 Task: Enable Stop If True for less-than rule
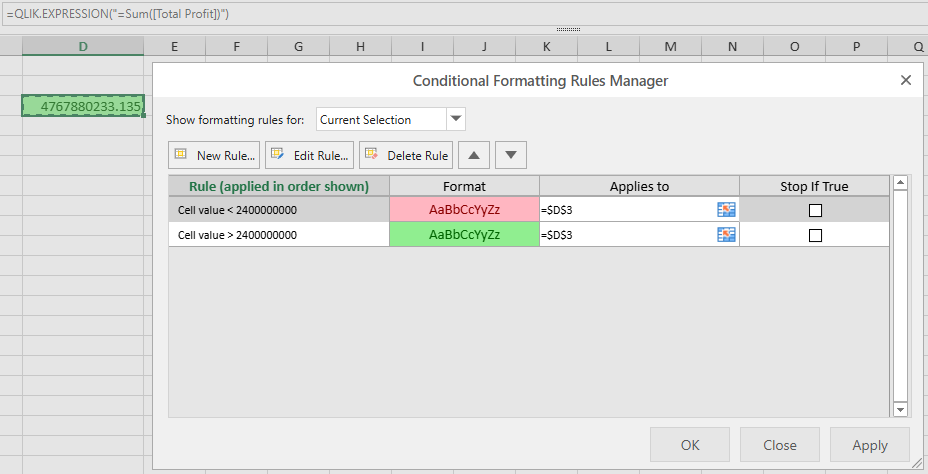coord(815,210)
